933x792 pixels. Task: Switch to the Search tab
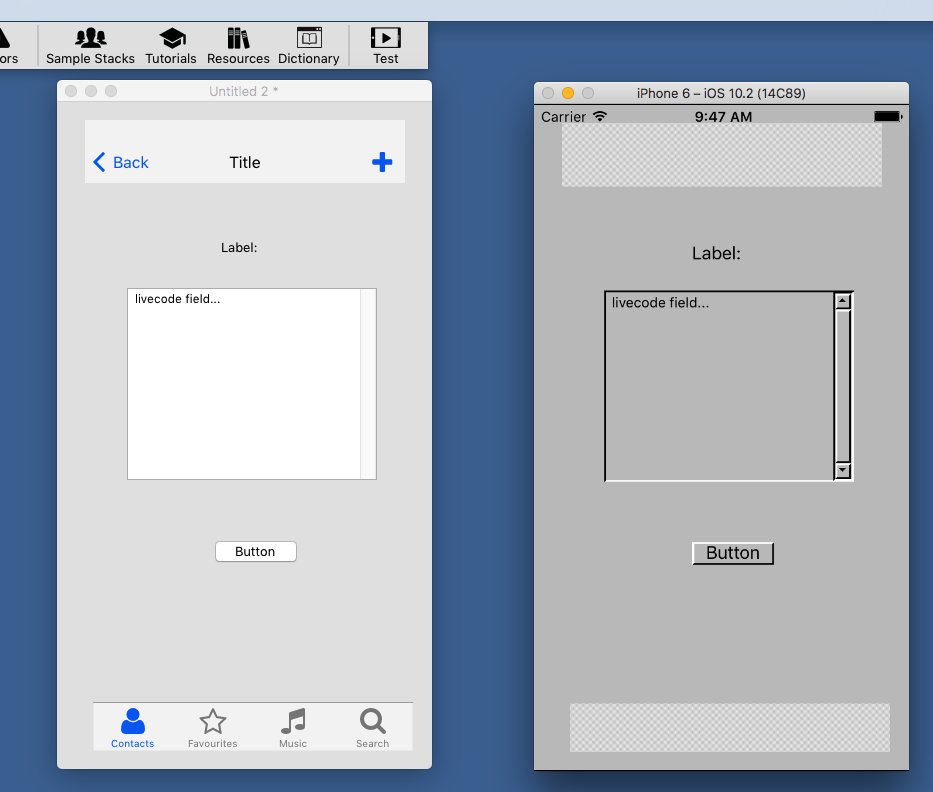[372, 728]
